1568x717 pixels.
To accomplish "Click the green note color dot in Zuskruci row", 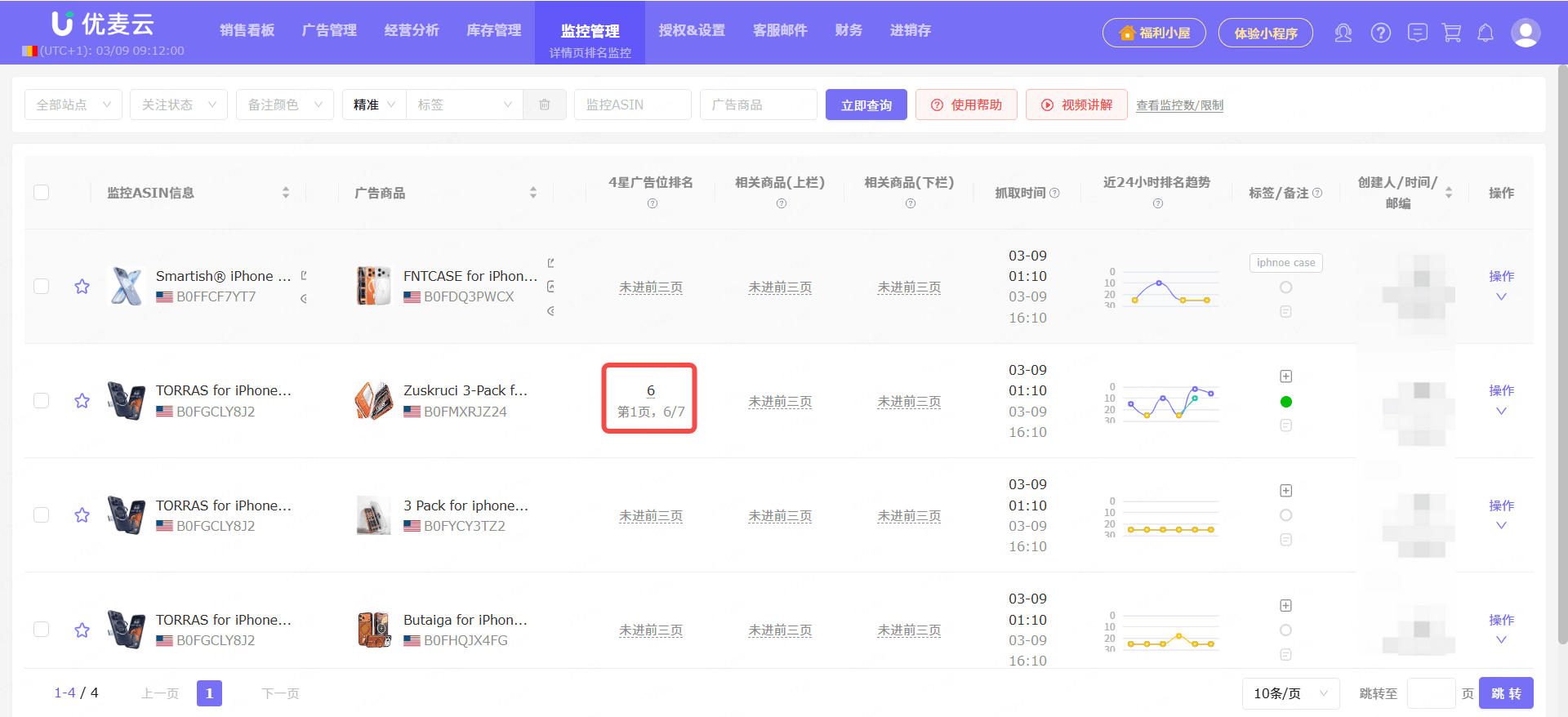I will (x=1285, y=401).
